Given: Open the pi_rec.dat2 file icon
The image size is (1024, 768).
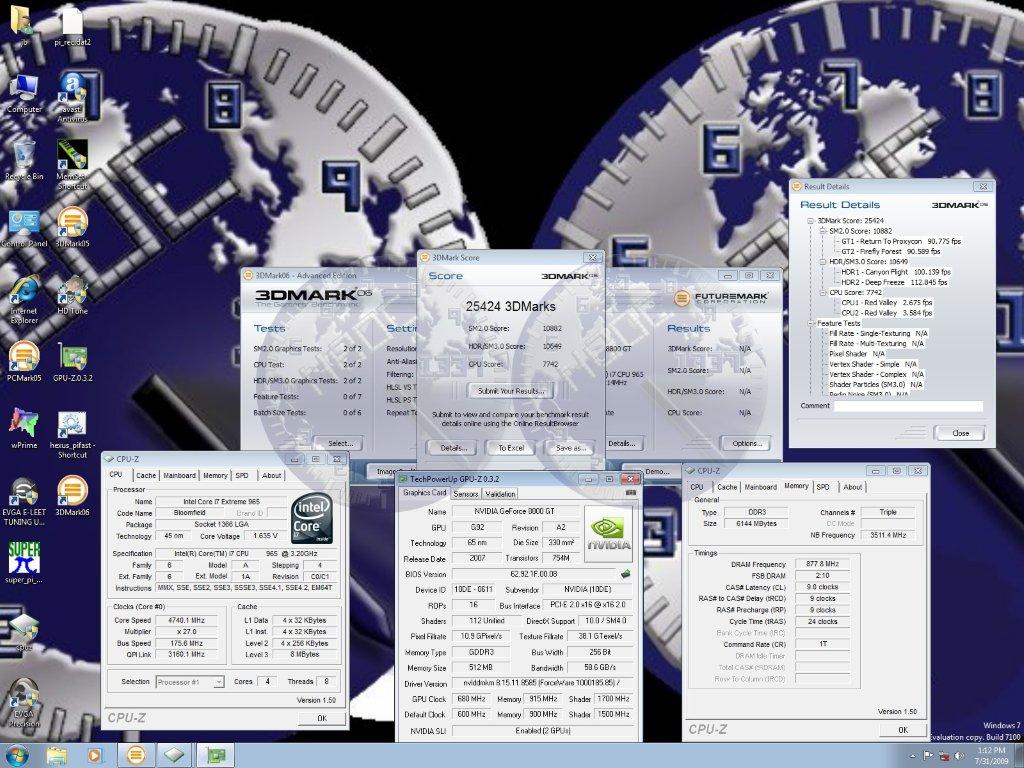Looking at the screenshot, I should (72, 25).
